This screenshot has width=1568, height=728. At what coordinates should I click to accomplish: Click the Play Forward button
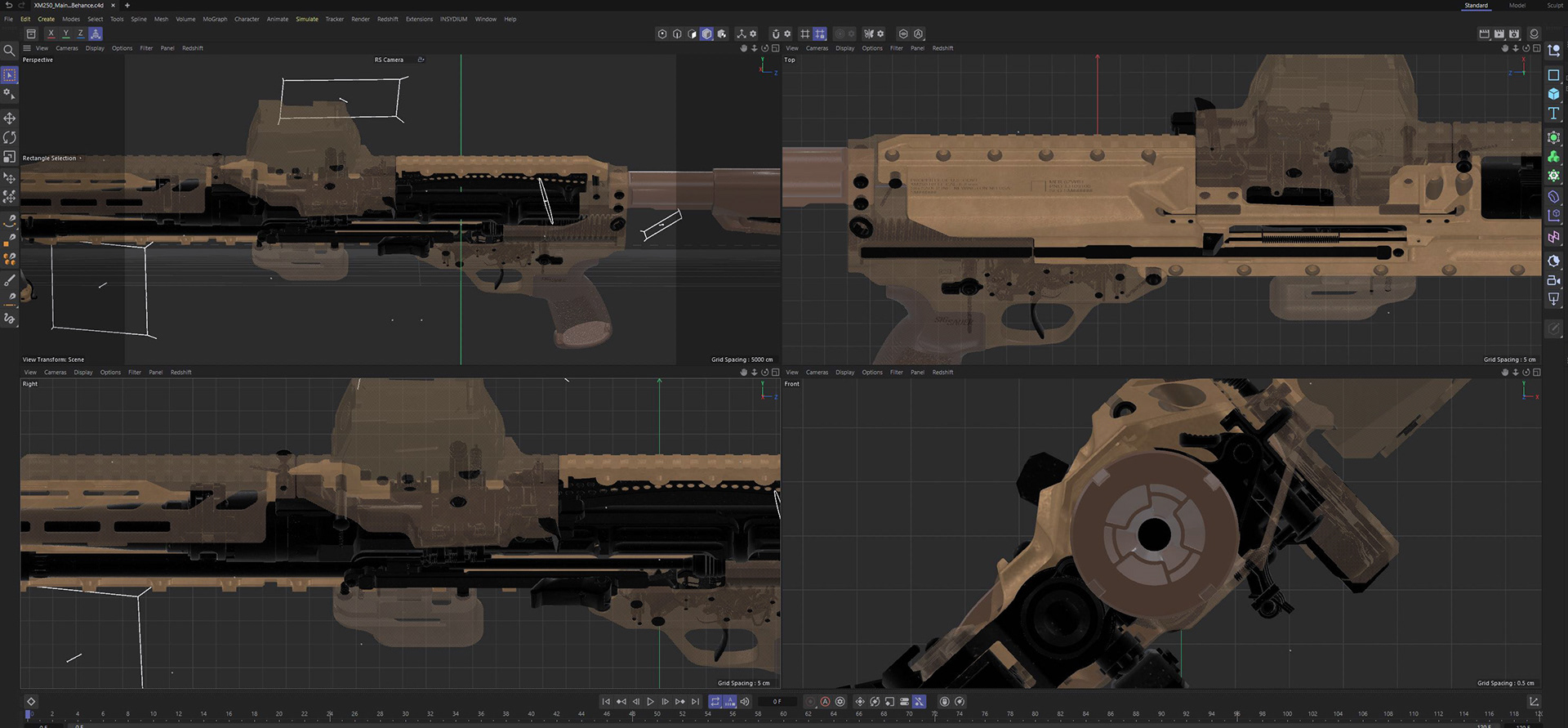(x=650, y=701)
